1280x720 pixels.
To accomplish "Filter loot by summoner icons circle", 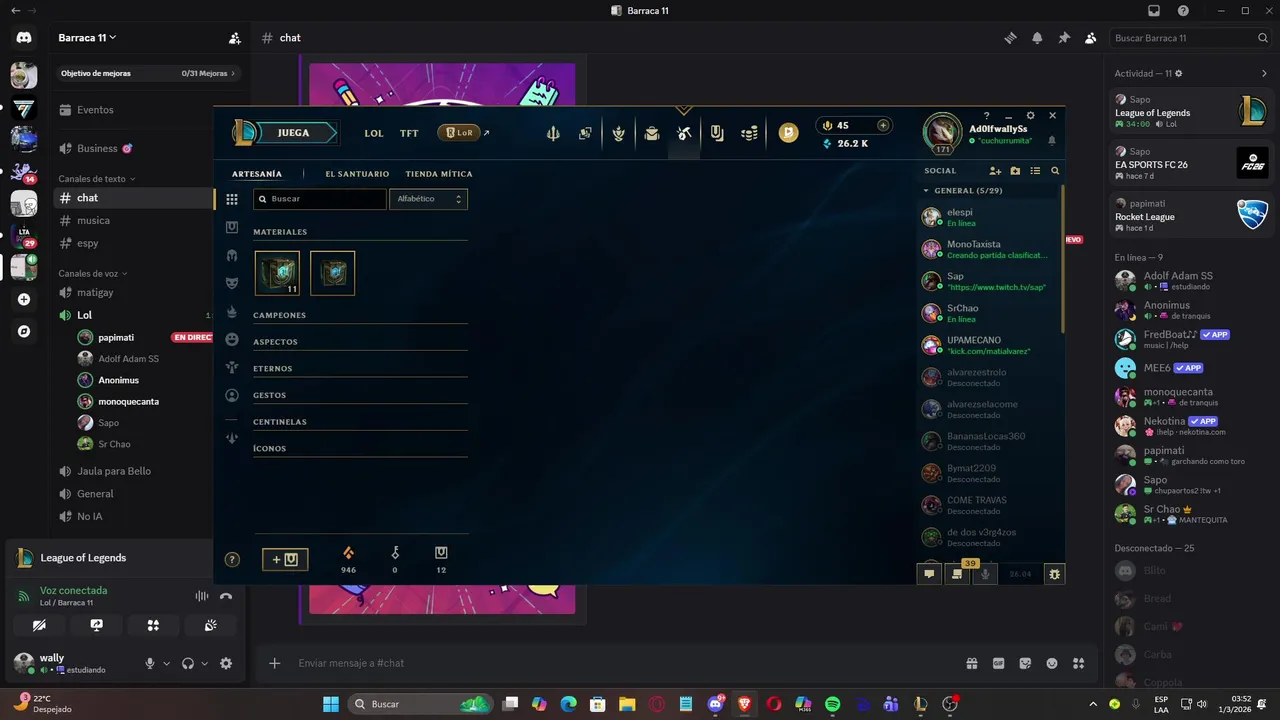I will tap(232, 396).
